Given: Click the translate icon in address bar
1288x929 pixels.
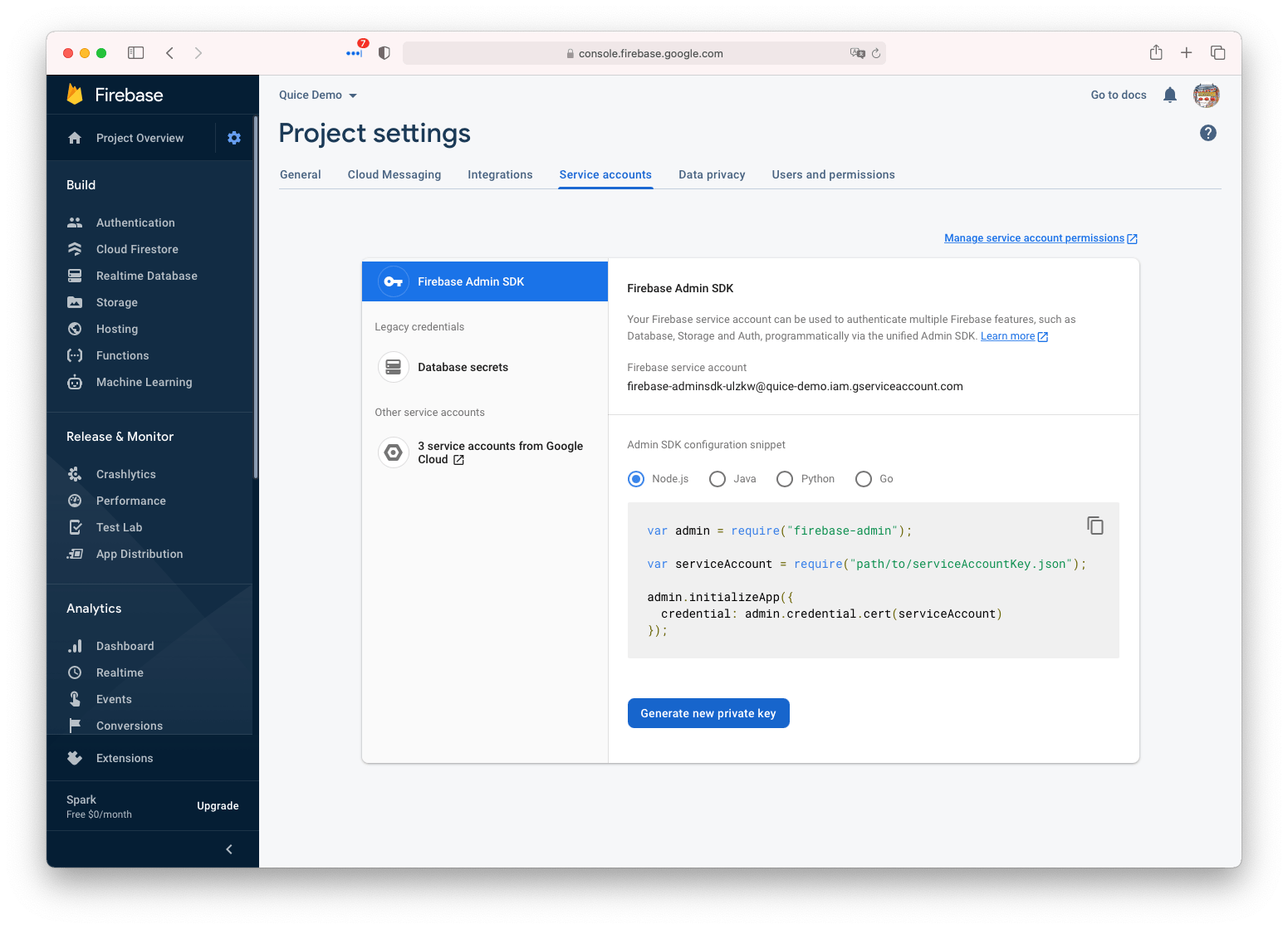Looking at the screenshot, I should pyautogui.click(x=858, y=53).
